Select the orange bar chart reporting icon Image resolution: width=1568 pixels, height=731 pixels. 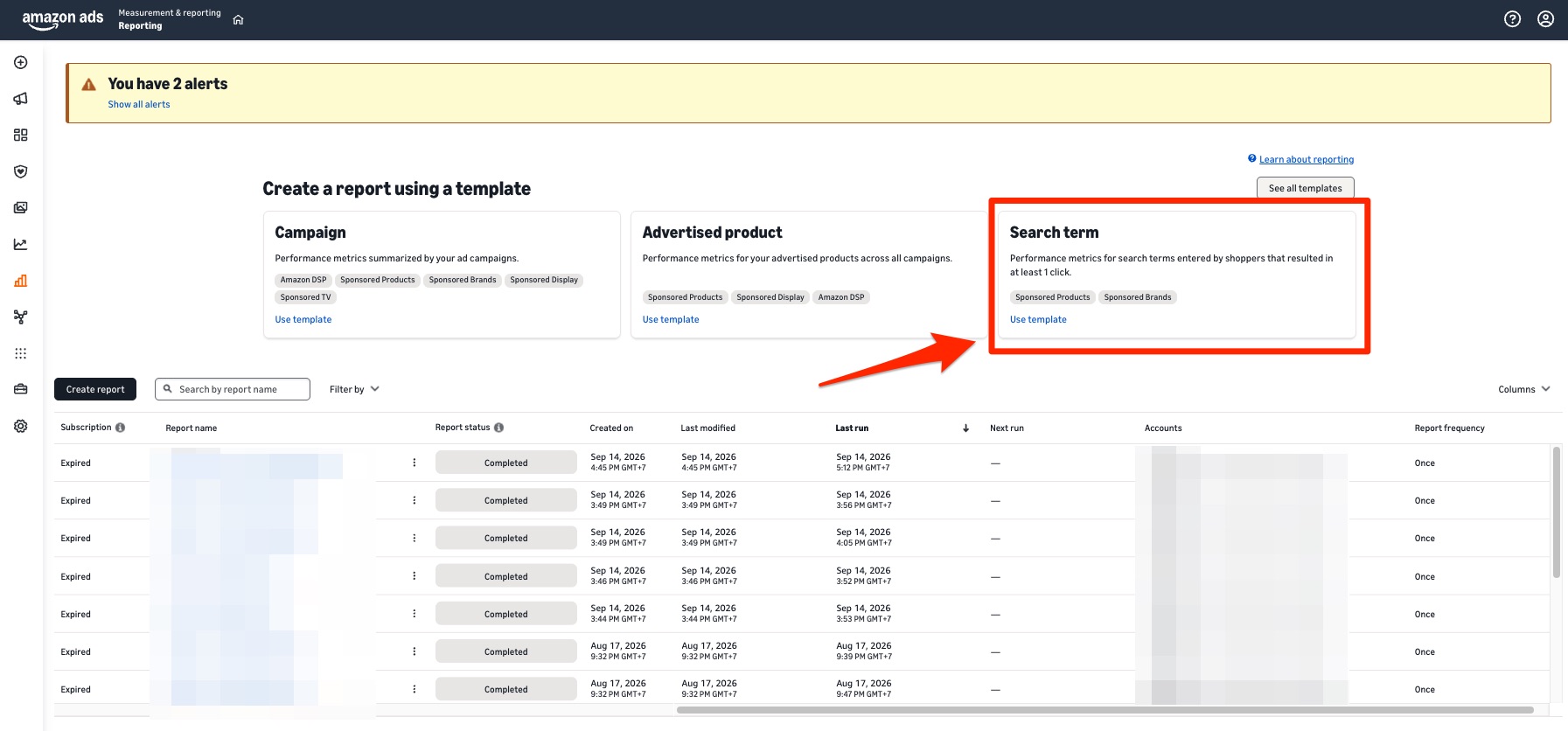[x=21, y=281]
